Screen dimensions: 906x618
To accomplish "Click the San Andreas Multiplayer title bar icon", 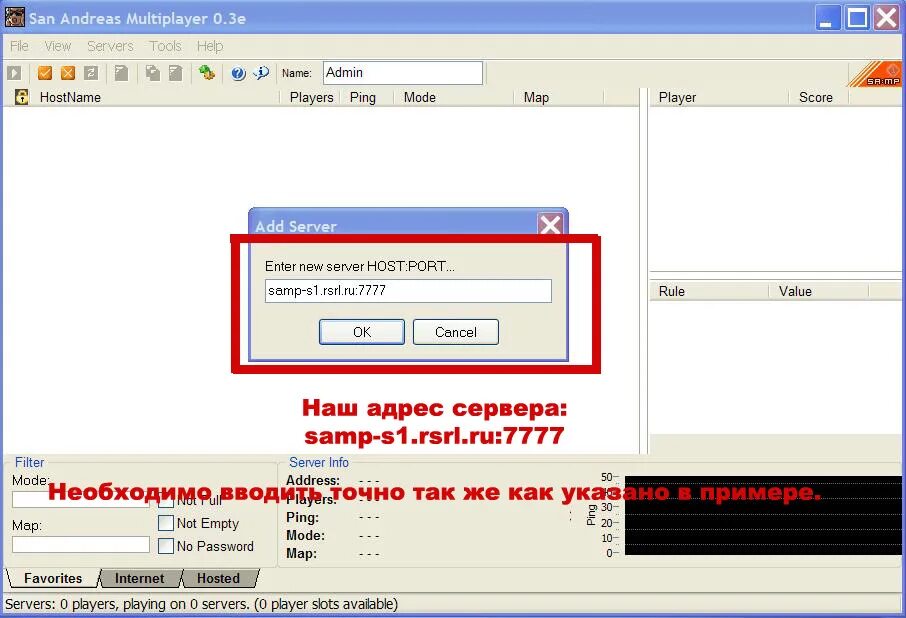I will (15, 17).
